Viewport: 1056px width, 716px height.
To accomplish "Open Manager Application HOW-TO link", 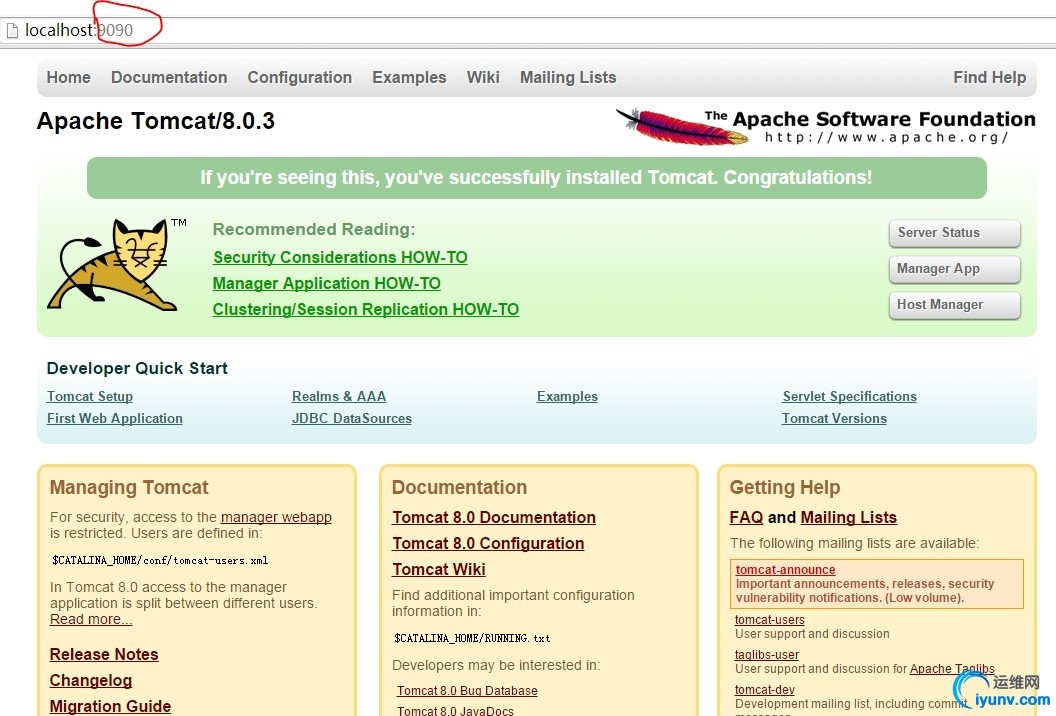I will click(327, 284).
